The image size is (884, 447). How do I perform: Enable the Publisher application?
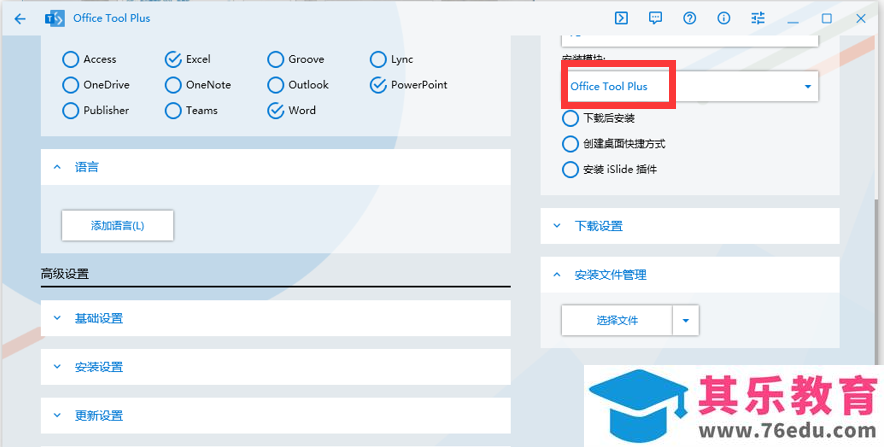70,110
